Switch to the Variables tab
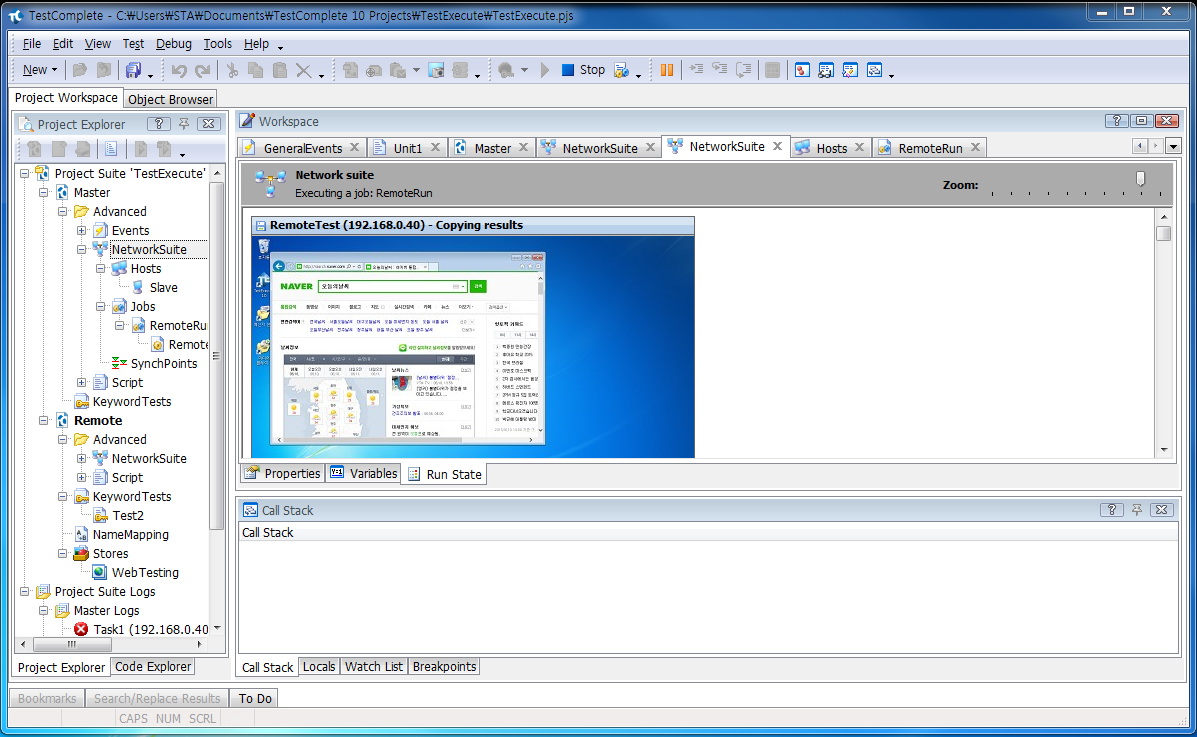The image size is (1197, 737). pos(364,474)
